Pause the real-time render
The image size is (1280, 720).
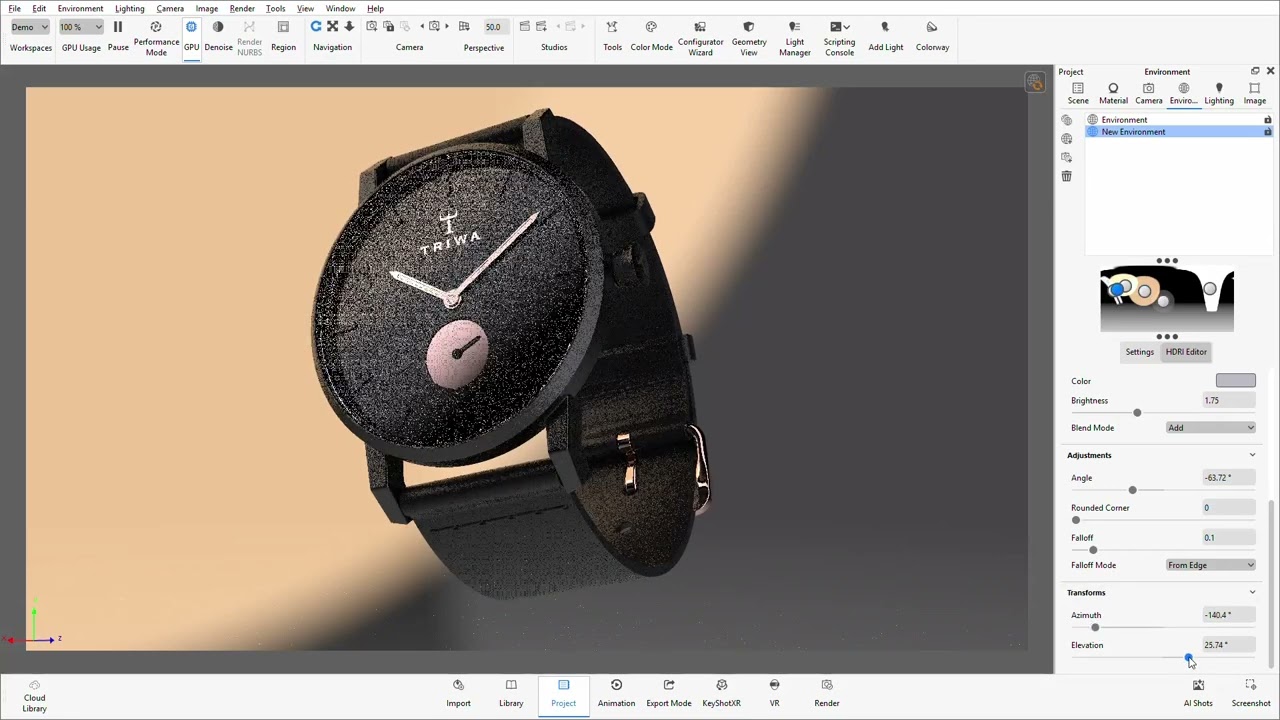coord(118,35)
